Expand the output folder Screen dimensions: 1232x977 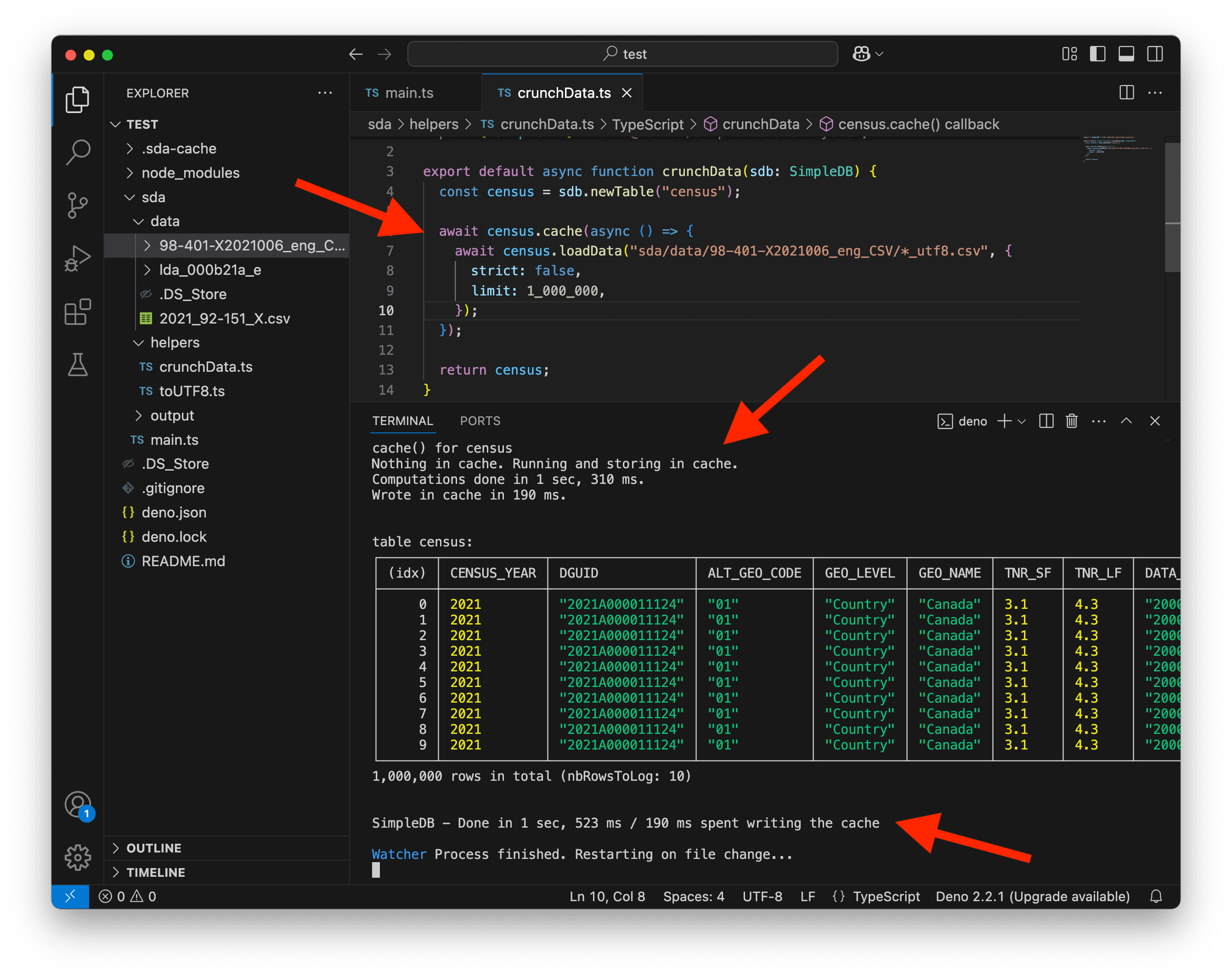tap(226, 415)
